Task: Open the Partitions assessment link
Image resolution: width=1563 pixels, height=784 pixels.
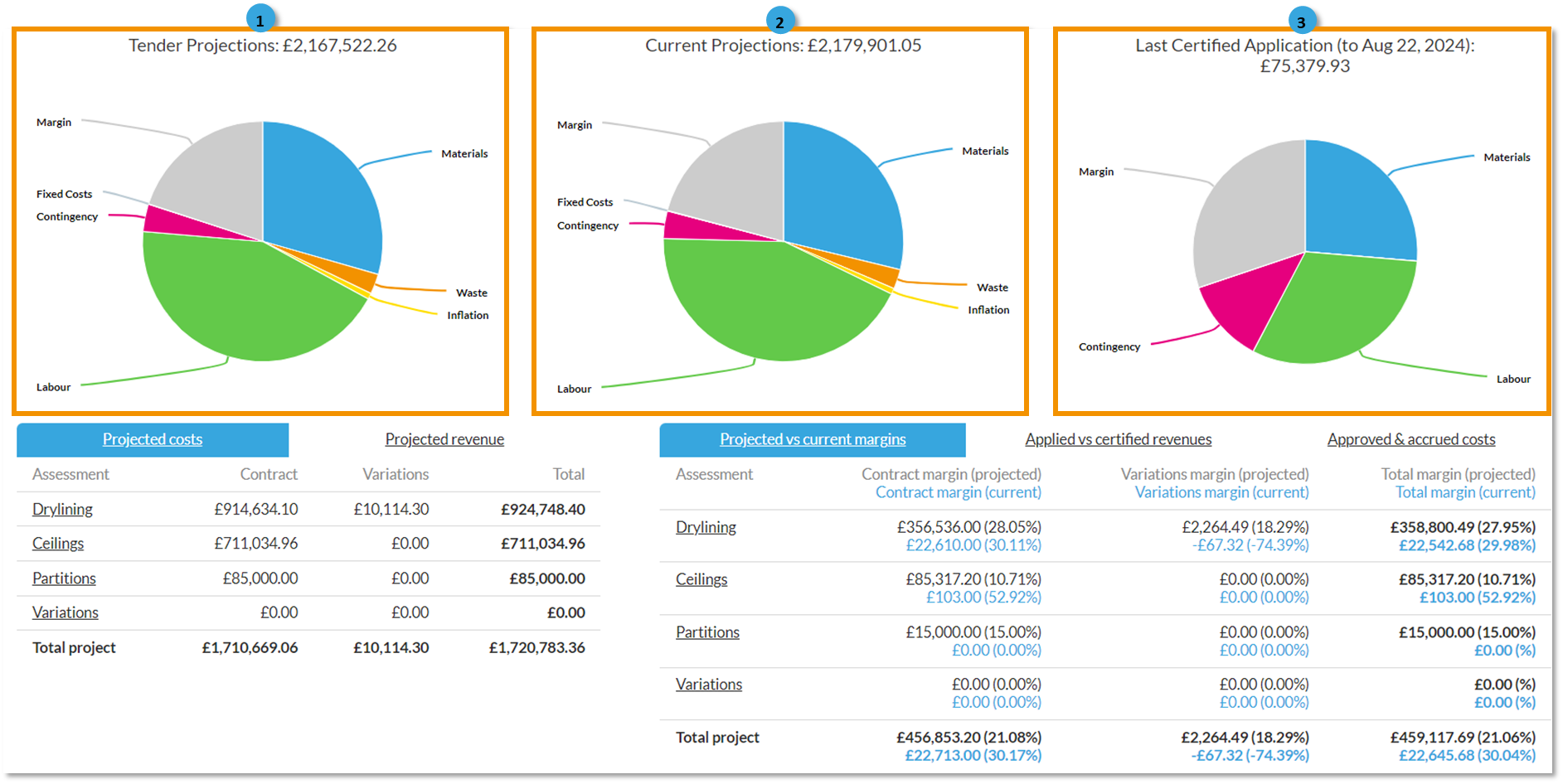Action: (x=64, y=578)
